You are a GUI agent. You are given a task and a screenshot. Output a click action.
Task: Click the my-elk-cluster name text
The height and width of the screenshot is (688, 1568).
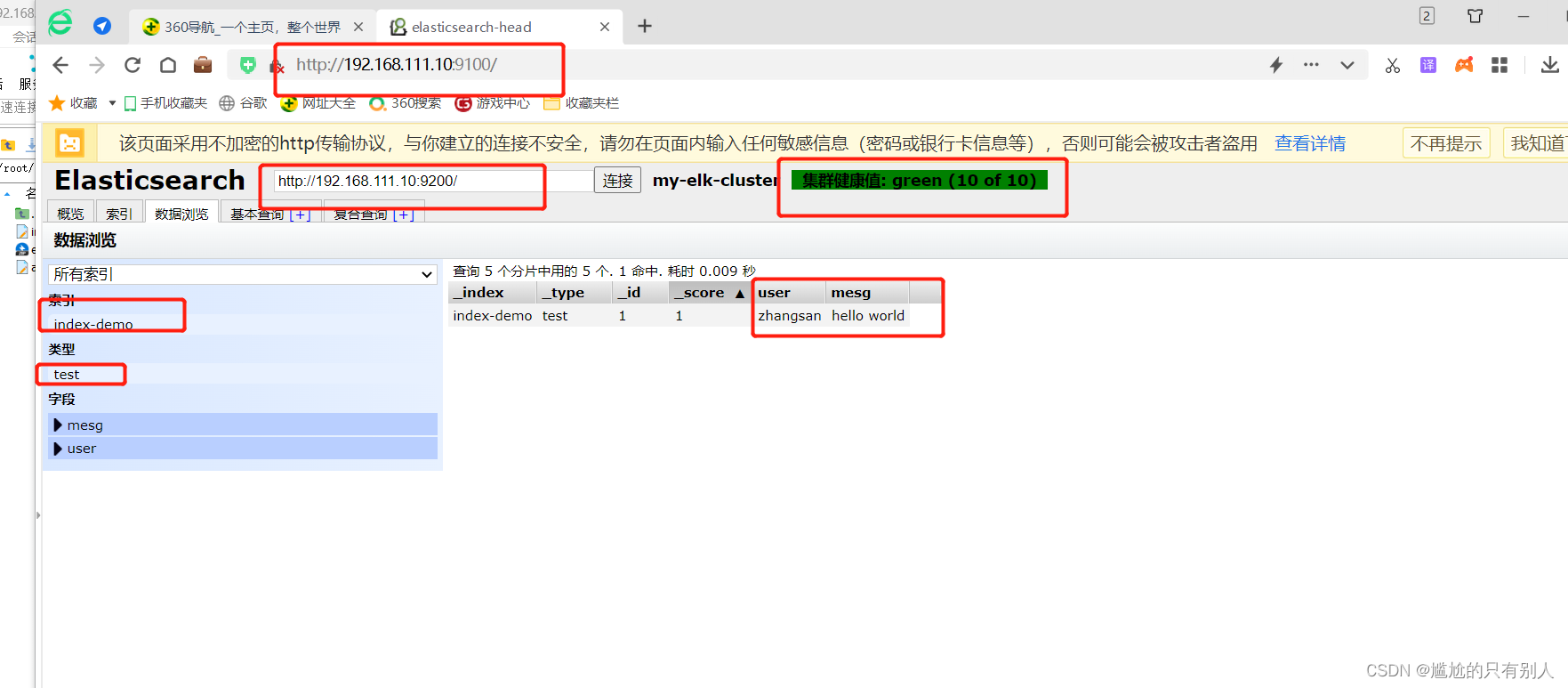715,181
